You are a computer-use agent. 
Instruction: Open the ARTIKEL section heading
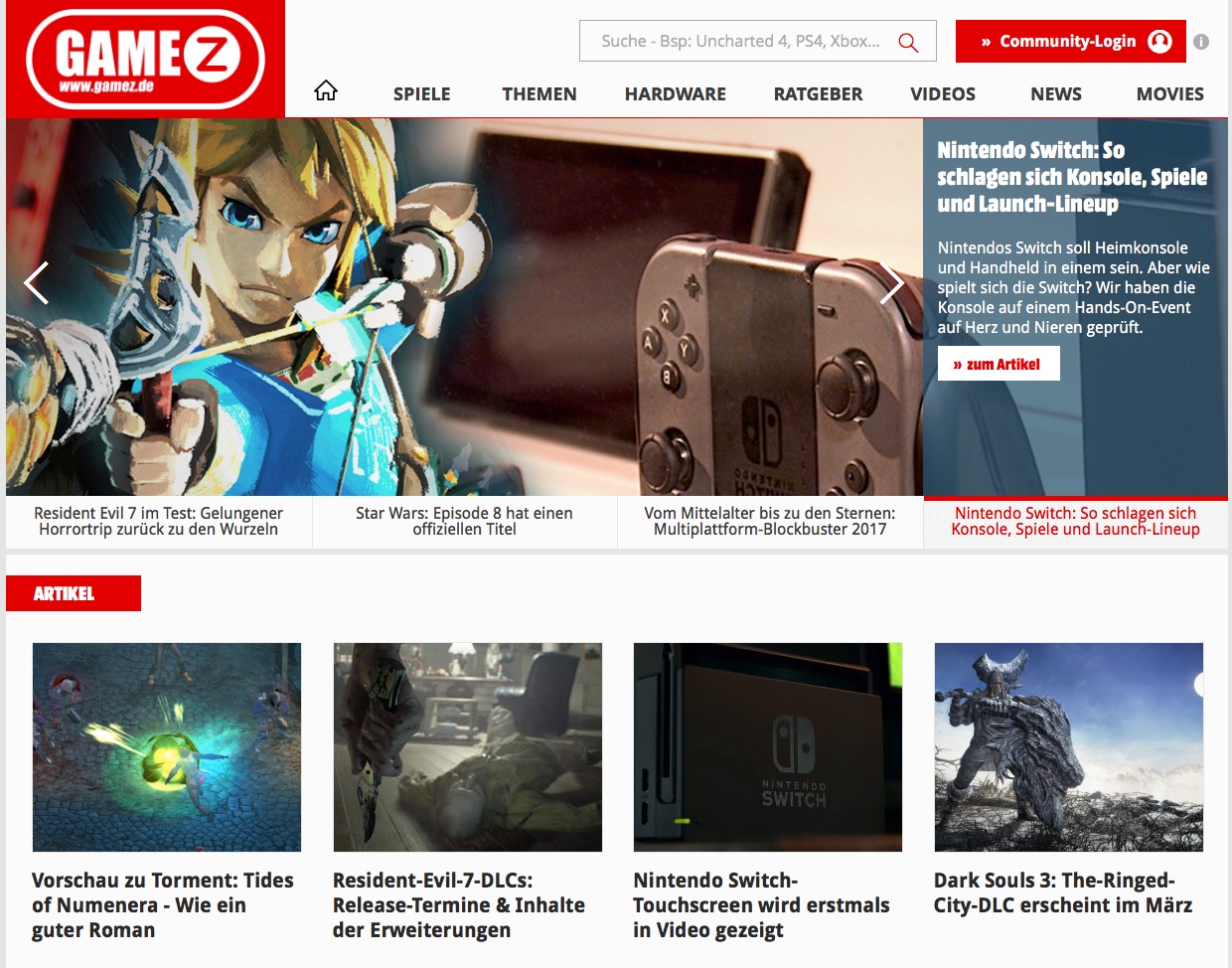(74, 593)
